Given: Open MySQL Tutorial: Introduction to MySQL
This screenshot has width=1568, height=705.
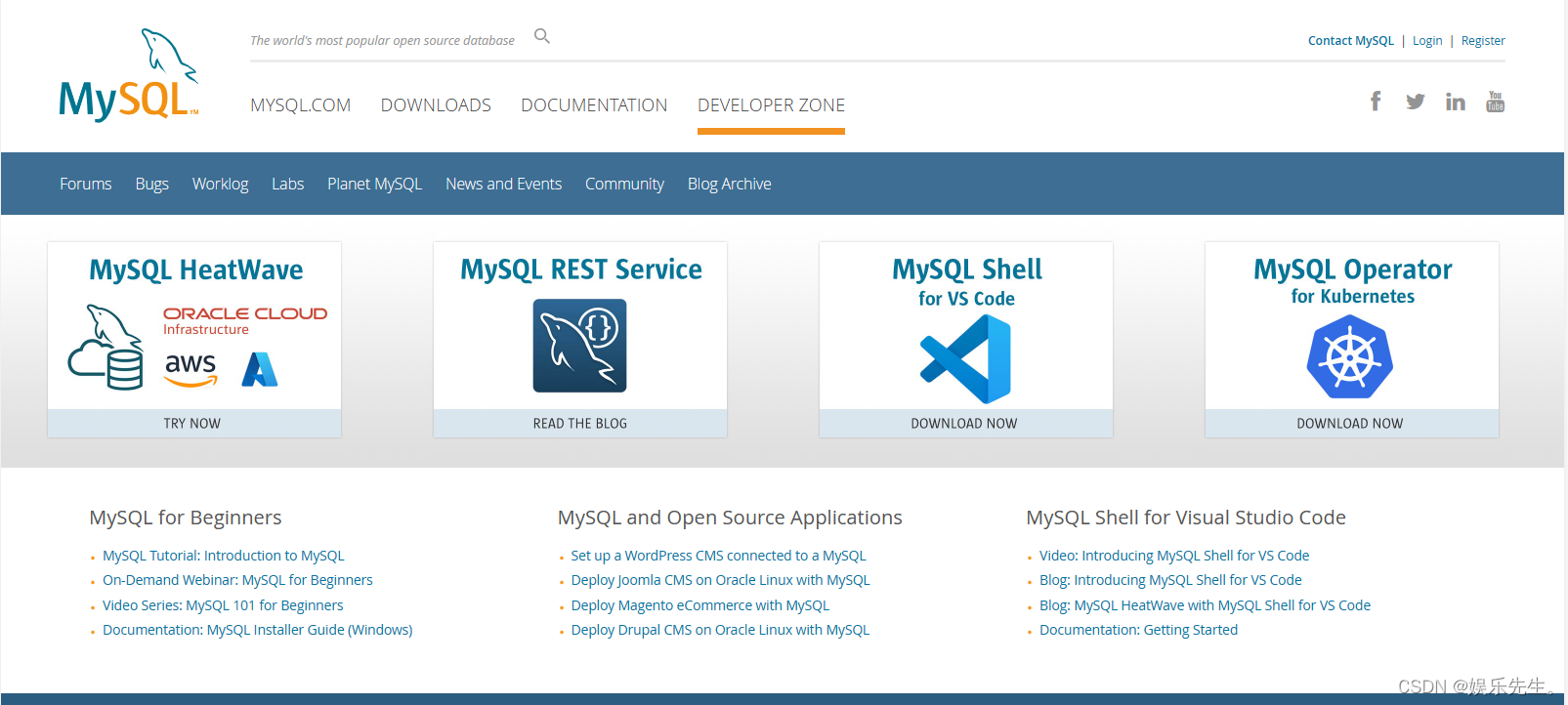Looking at the screenshot, I should point(224,556).
